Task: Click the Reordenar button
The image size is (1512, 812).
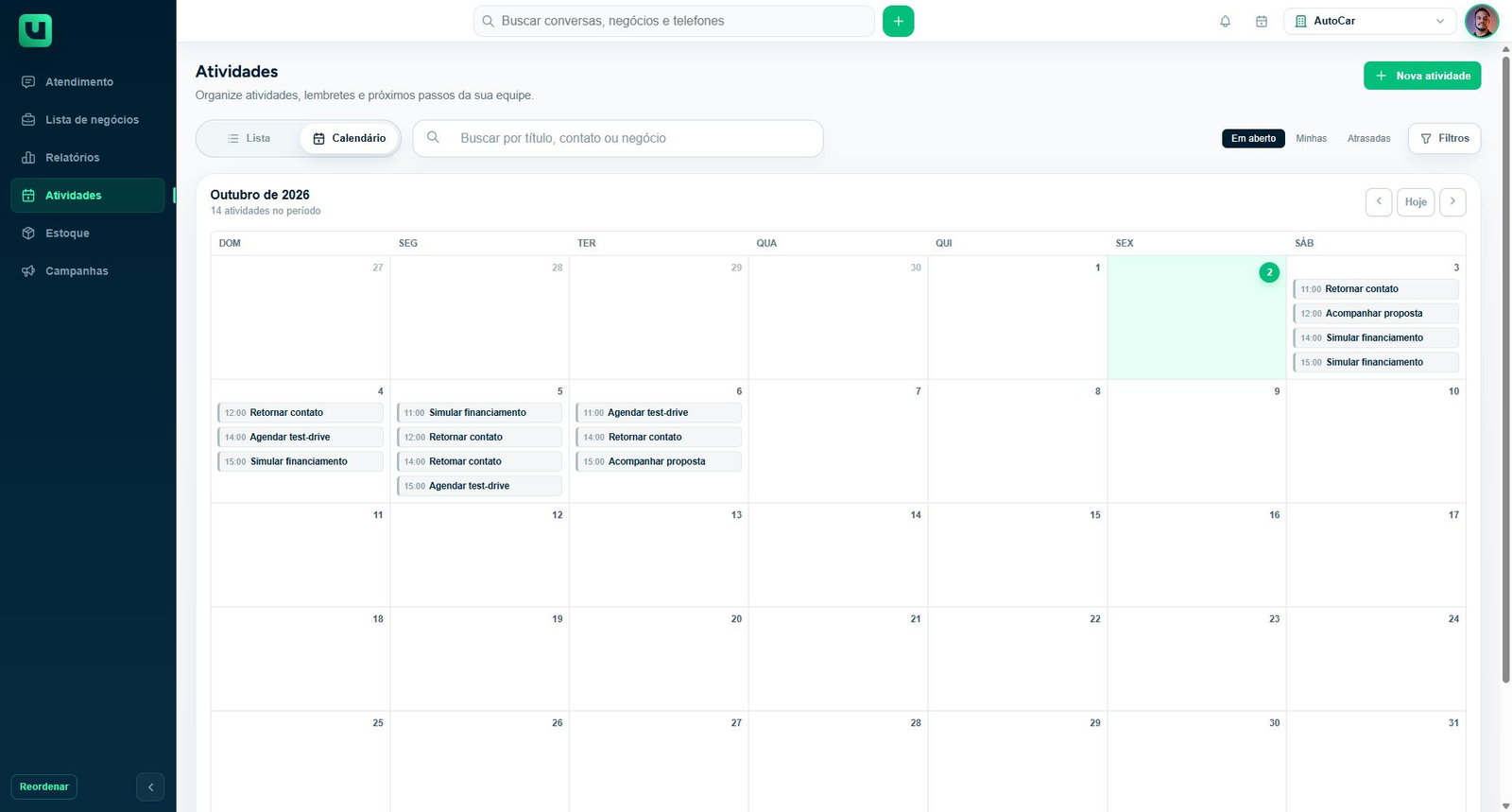Action: (x=44, y=786)
